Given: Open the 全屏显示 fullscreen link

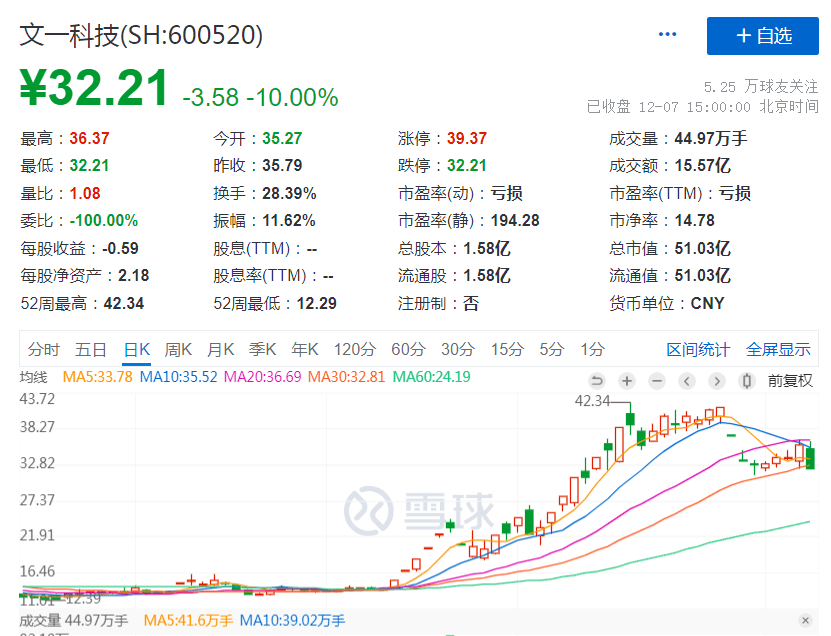Looking at the screenshot, I should (x=778, y=350).
